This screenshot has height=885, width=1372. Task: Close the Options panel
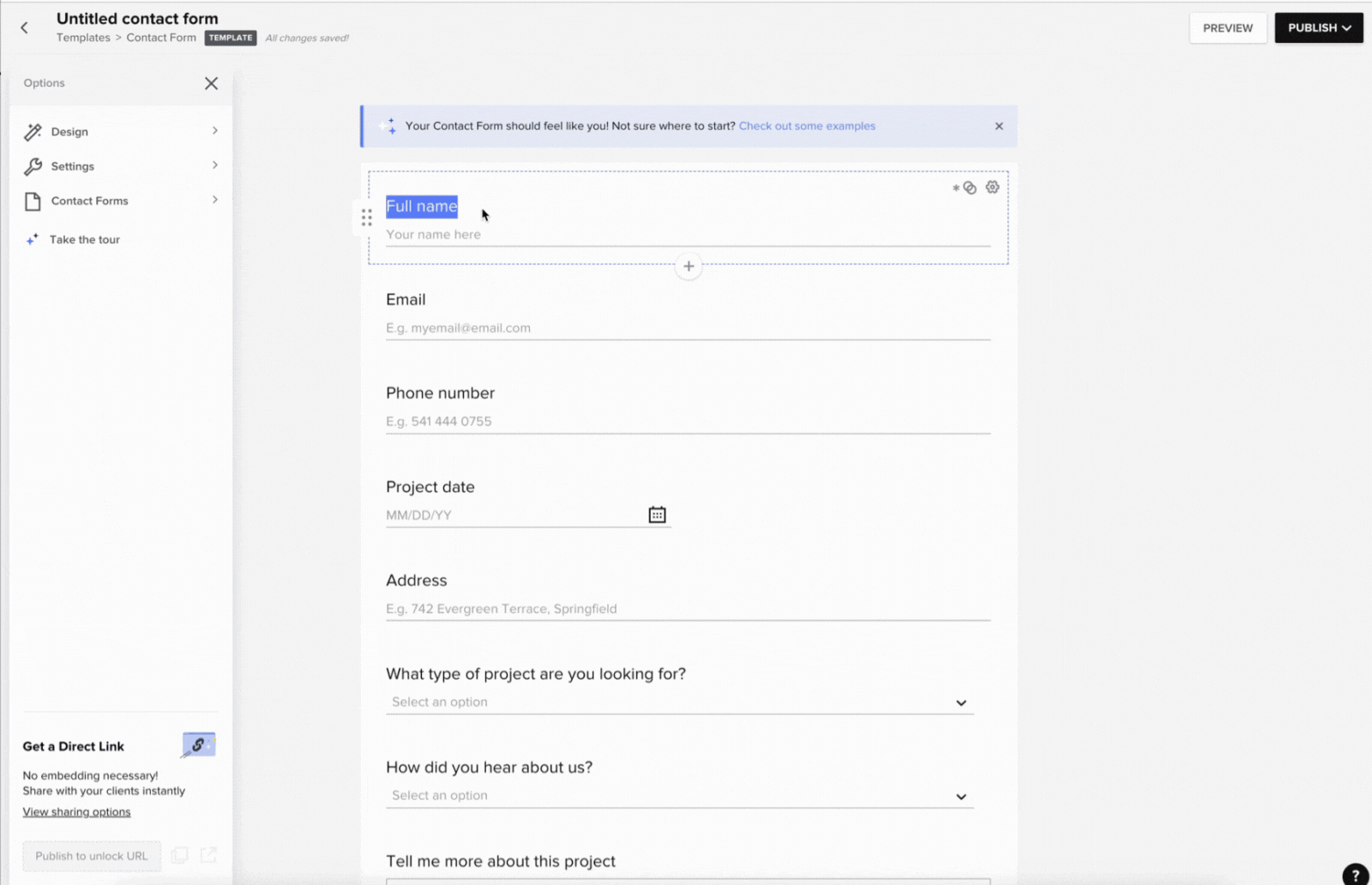[x=211, y=83]
